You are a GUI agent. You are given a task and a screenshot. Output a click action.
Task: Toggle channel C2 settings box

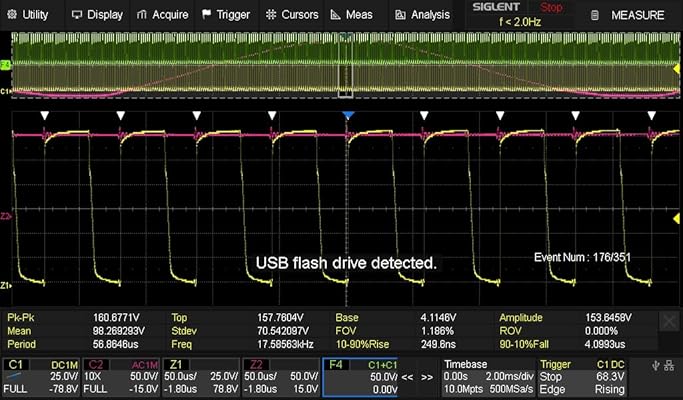tap(123, 374)
